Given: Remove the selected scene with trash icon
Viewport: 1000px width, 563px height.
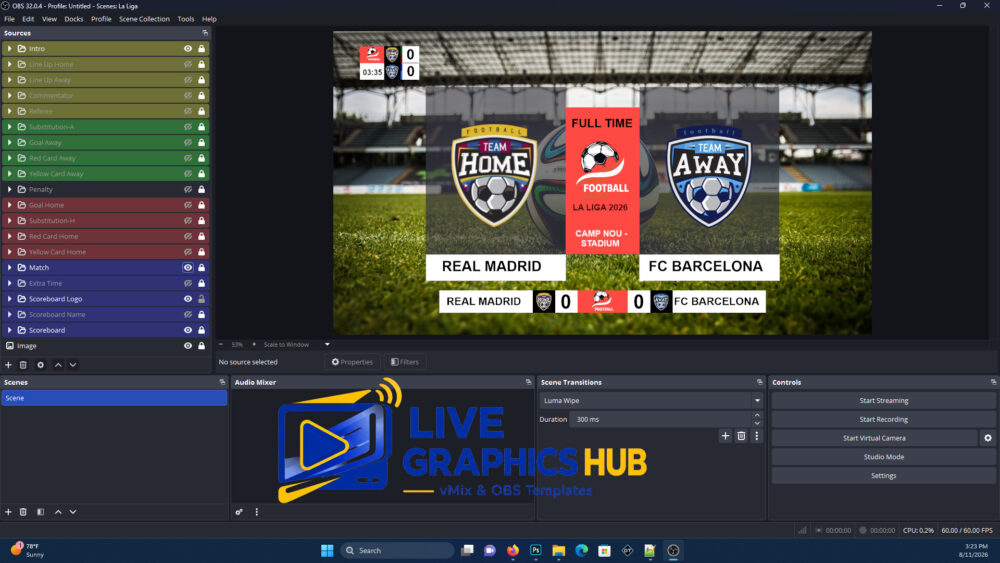Looking at the screenshot, I should point(24,511).
